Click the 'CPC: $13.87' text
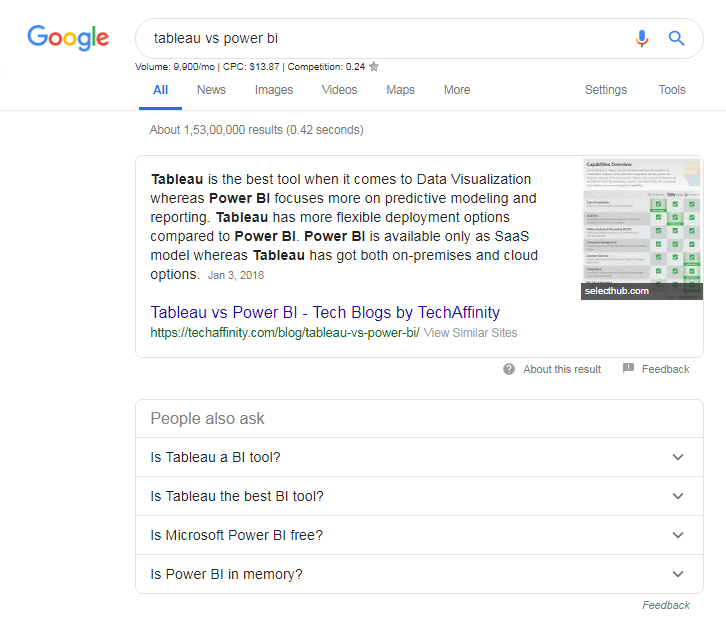This screenshot has height=636, width=726. (x=251, y=67)
